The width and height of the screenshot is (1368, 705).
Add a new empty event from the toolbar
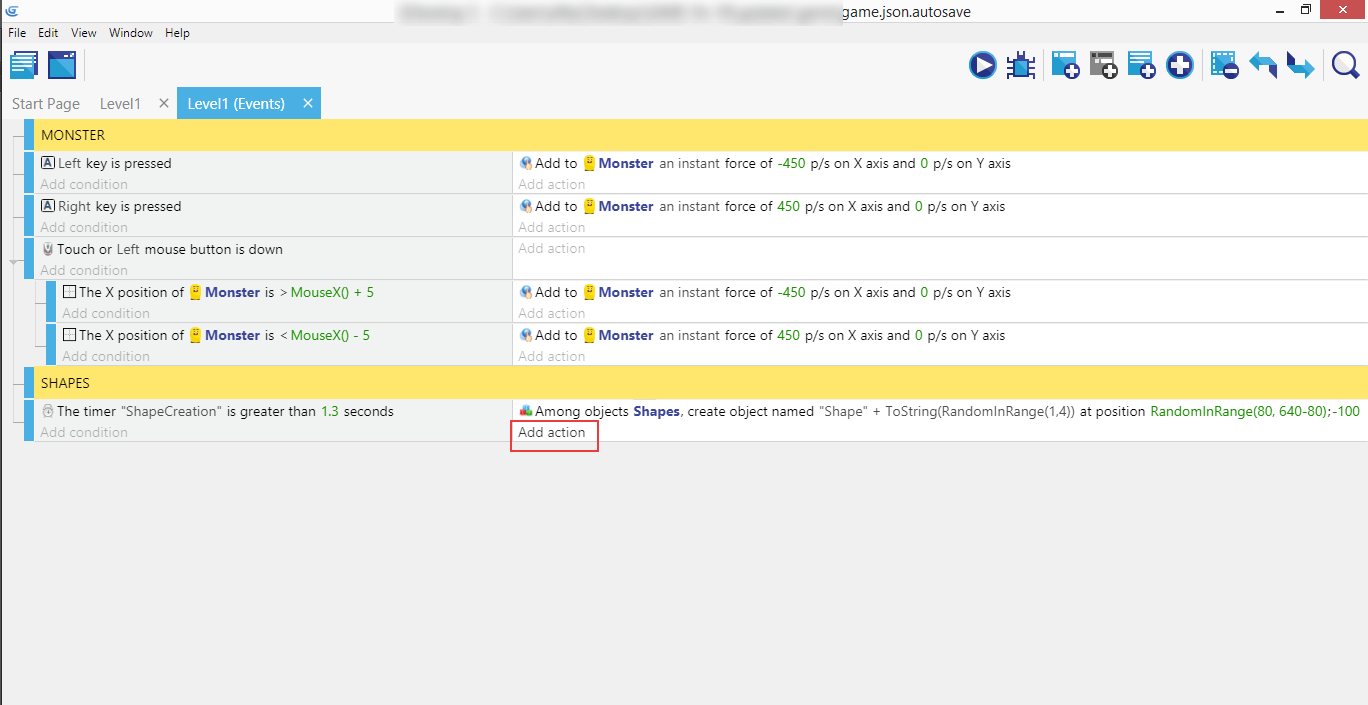coord(1064,66)
